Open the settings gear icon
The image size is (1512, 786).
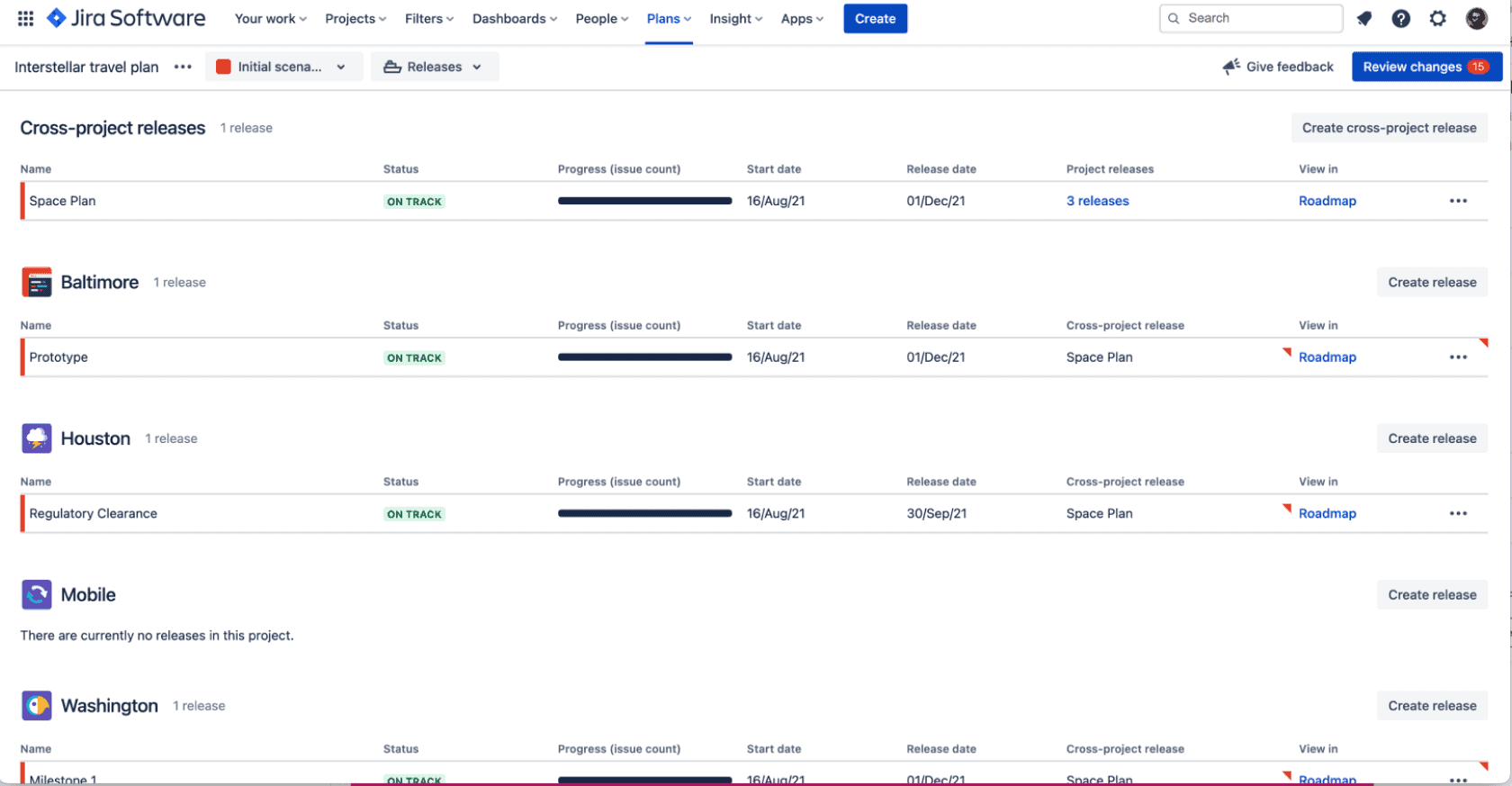(x=1438, y=18)
